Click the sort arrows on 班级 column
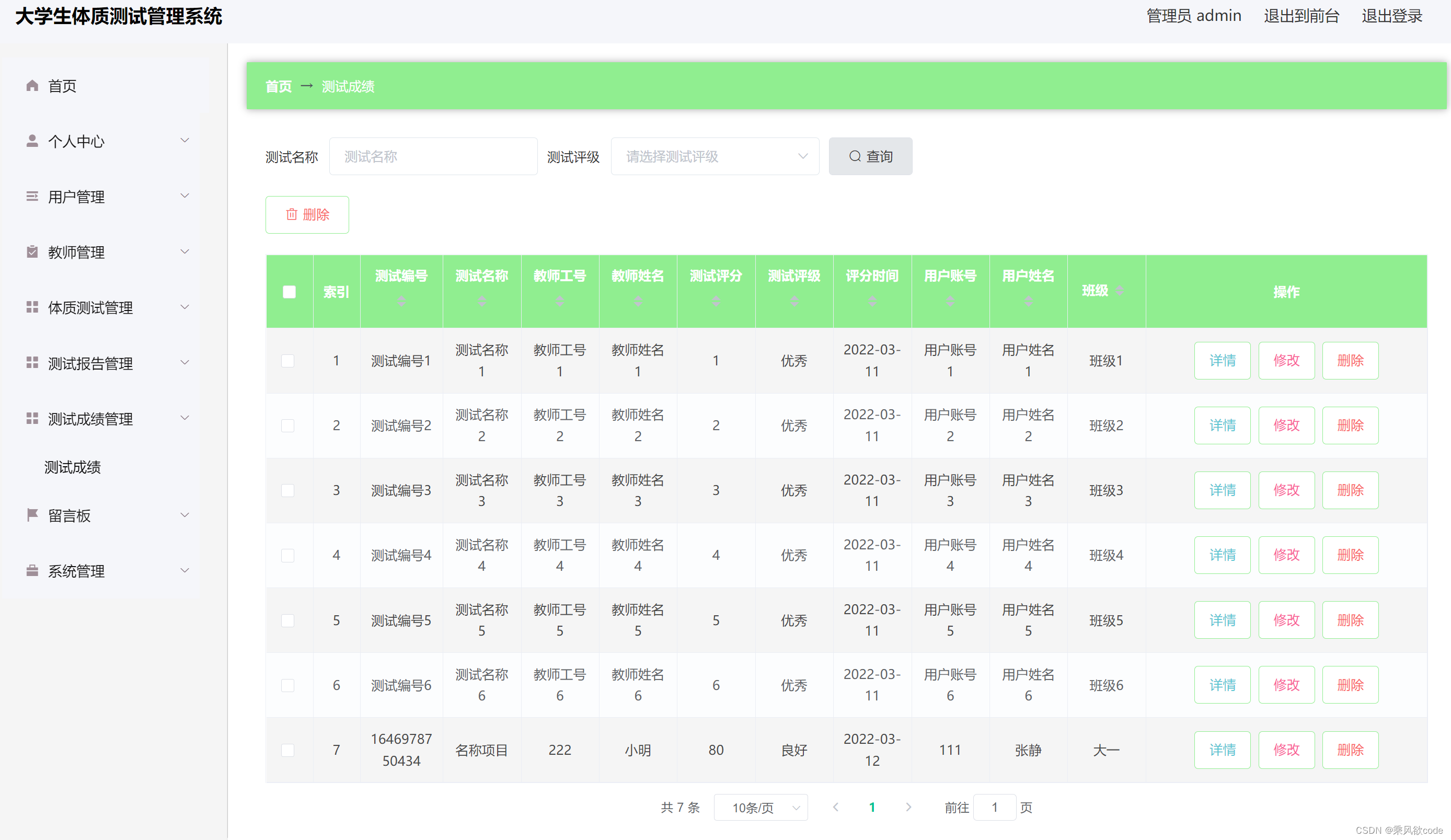 click(1119, 291)
